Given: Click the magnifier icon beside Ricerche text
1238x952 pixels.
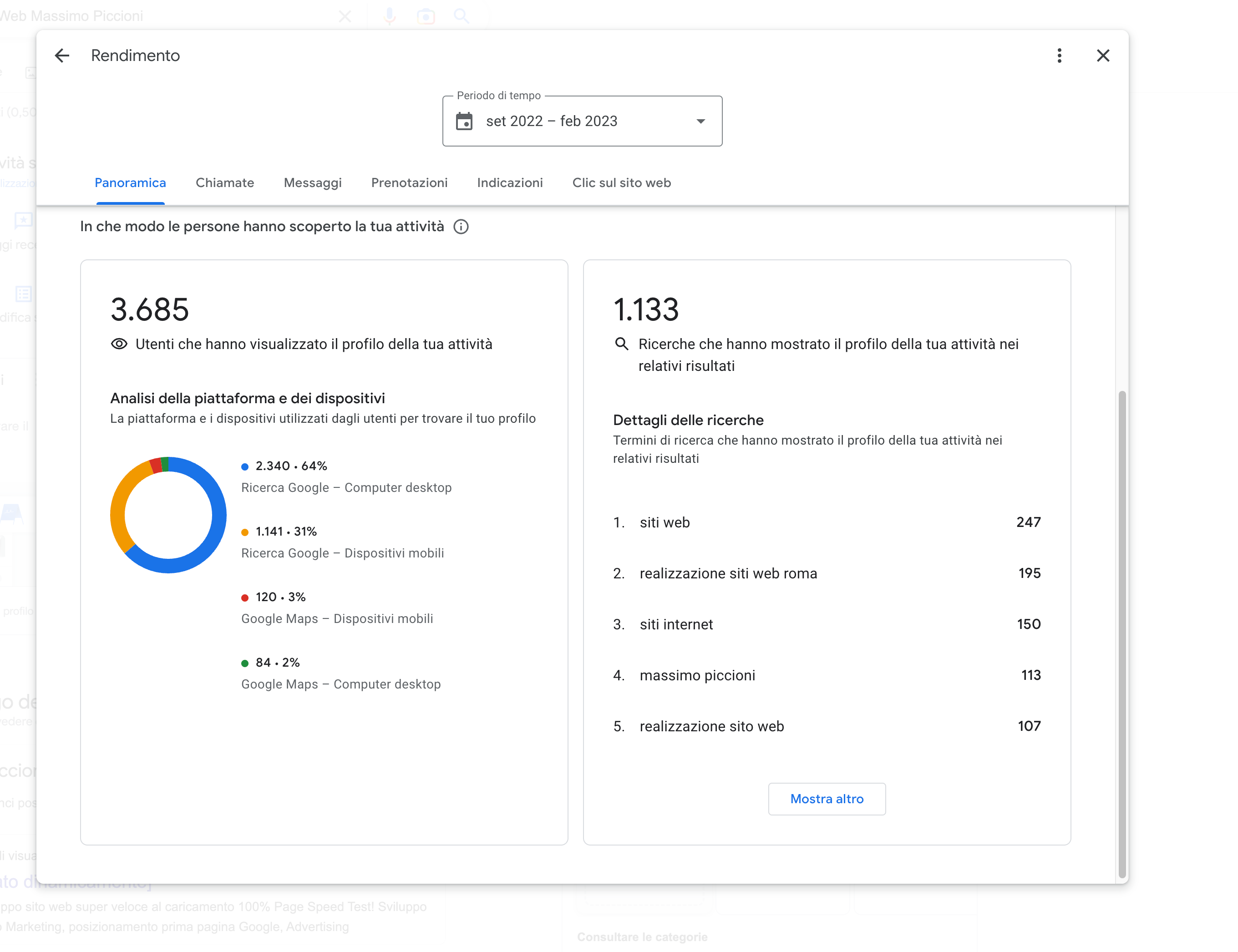Looking at the screenshot, I should tap(622, 344).
